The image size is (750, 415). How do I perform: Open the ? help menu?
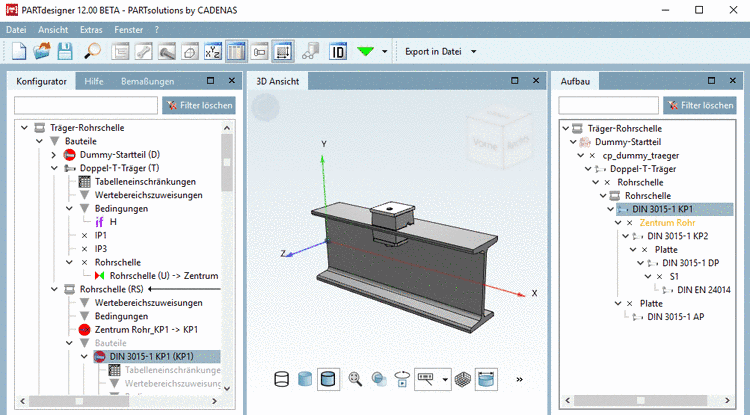coord(156,30)
